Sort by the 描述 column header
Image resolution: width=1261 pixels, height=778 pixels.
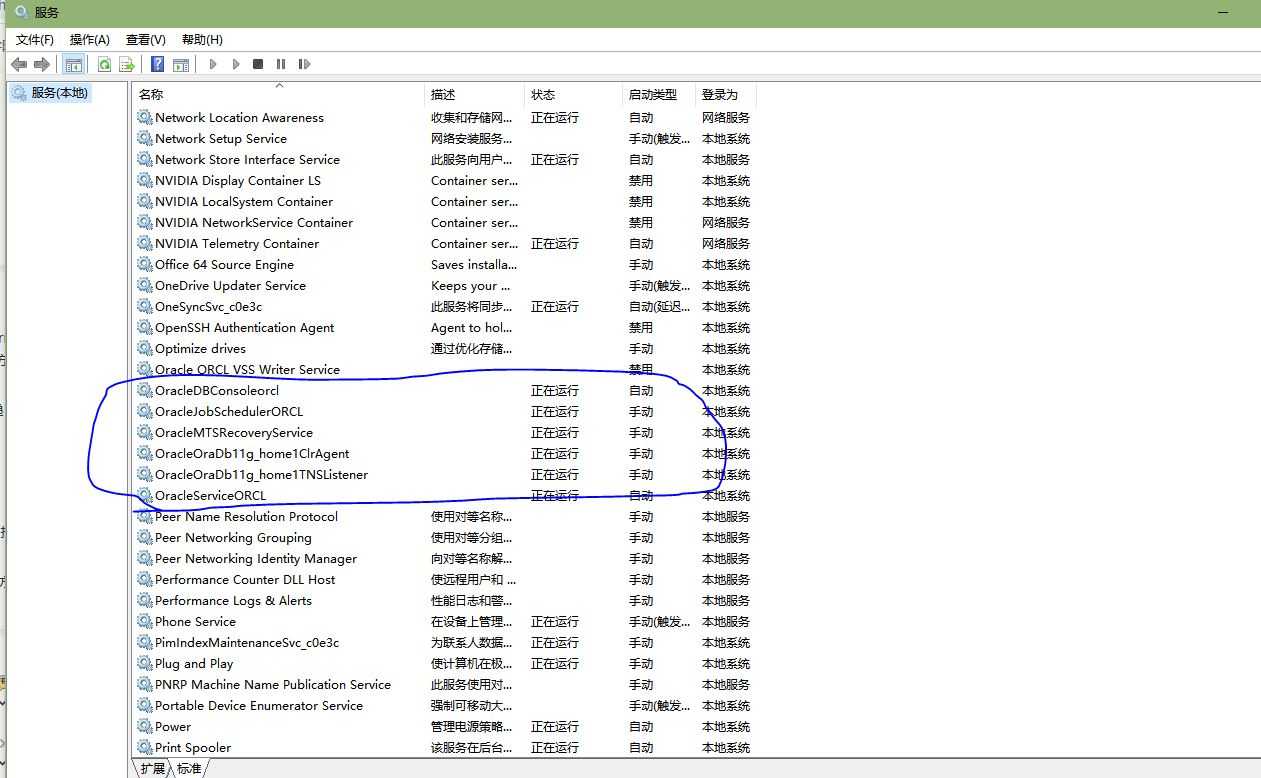475,94
